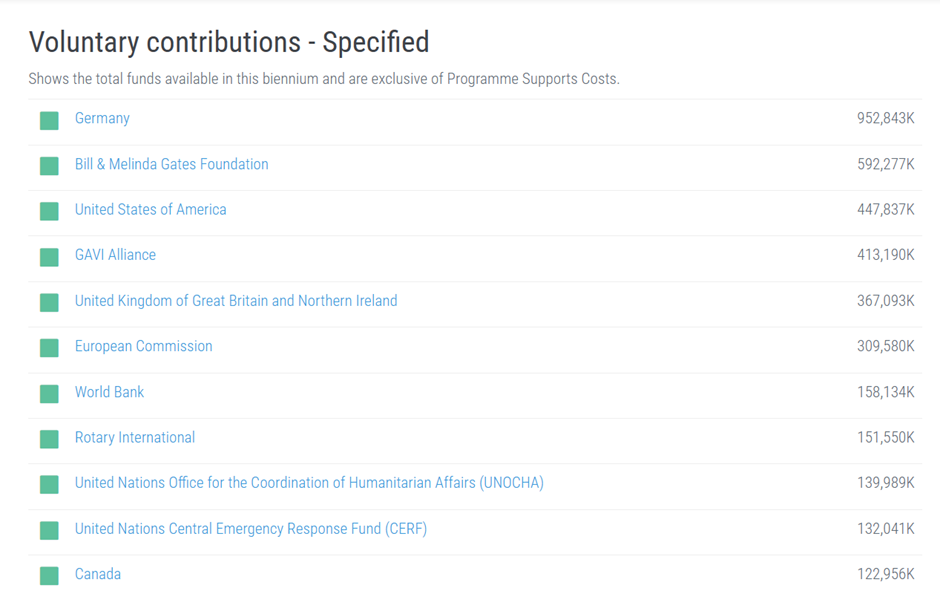Select the green swatch beside Rotary International
Viewport: 940px width, 591px height.
click(x=49, y=439)
